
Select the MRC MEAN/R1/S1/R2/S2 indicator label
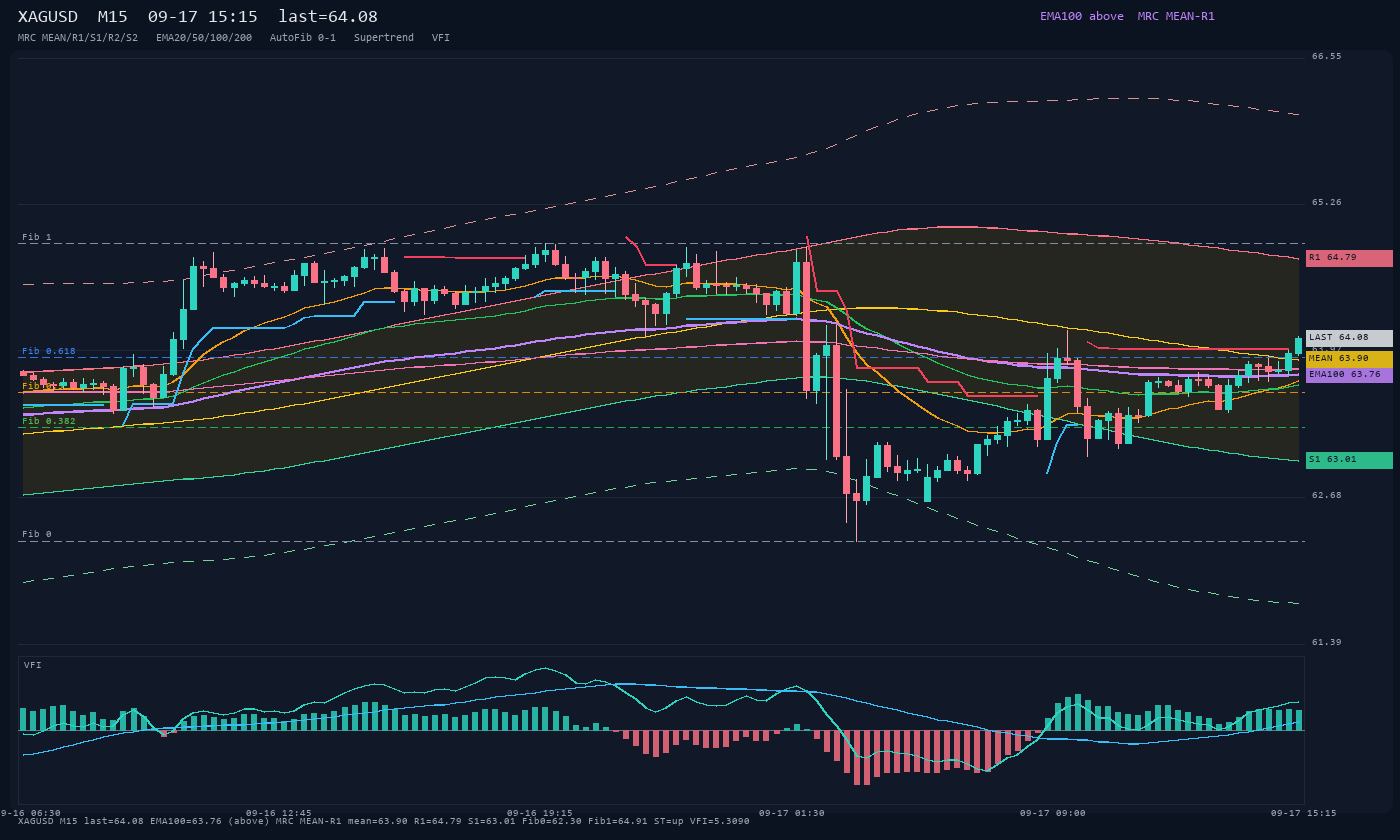(x=78, y=38)
